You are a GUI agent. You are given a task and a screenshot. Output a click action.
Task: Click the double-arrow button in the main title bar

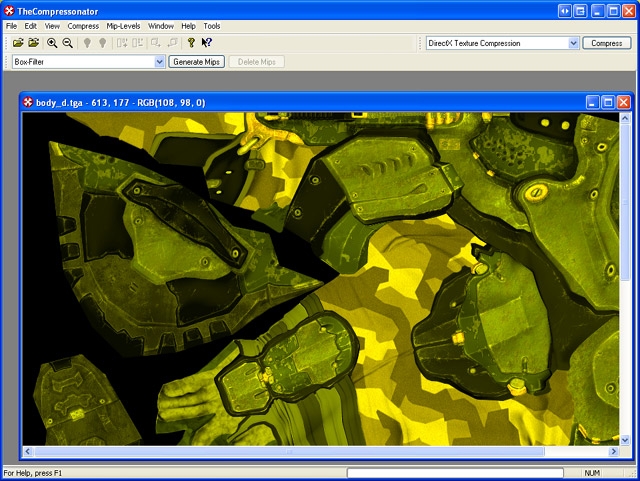point(566,10)
